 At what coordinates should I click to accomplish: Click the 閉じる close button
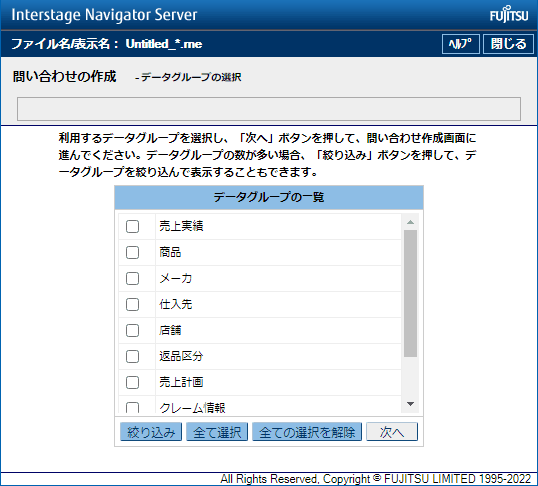(508, 44)
